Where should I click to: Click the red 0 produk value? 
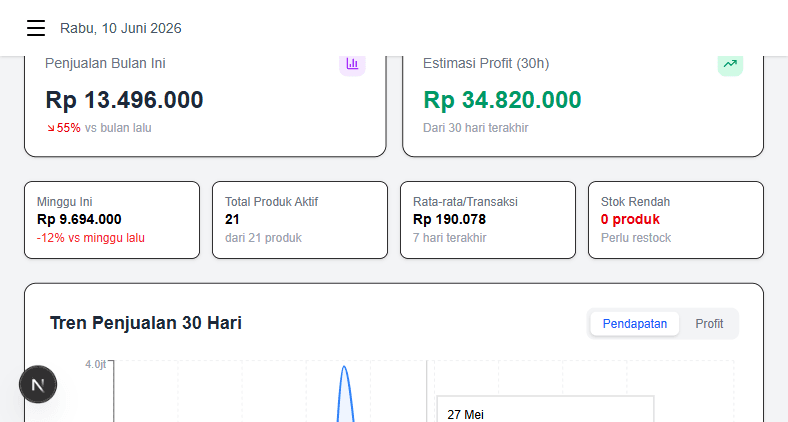click(630, 220)
